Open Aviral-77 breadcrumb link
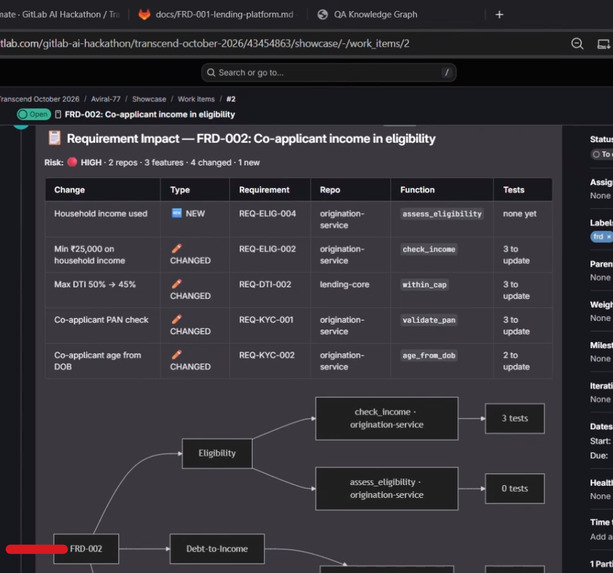 click(106, 99)
